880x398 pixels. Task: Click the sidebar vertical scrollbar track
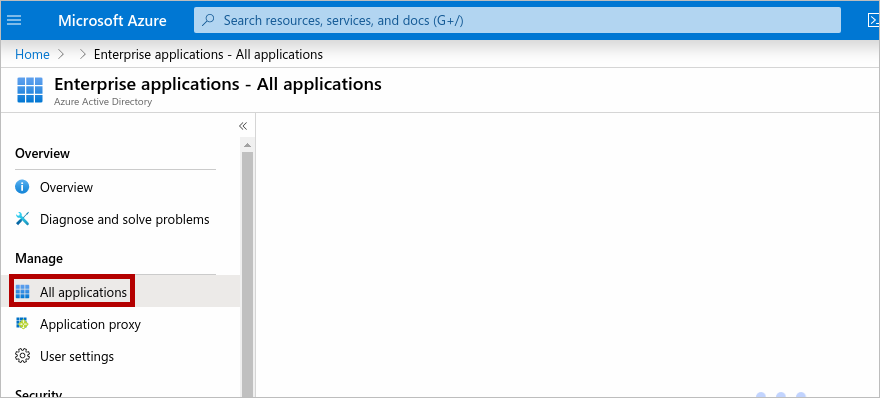point(248,274)
